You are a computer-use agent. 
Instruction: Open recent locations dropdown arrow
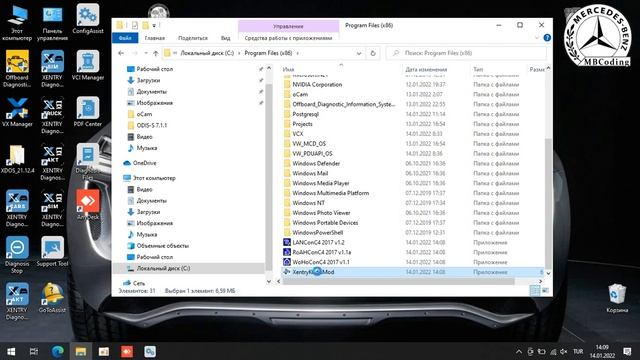[x=146, y=53]
